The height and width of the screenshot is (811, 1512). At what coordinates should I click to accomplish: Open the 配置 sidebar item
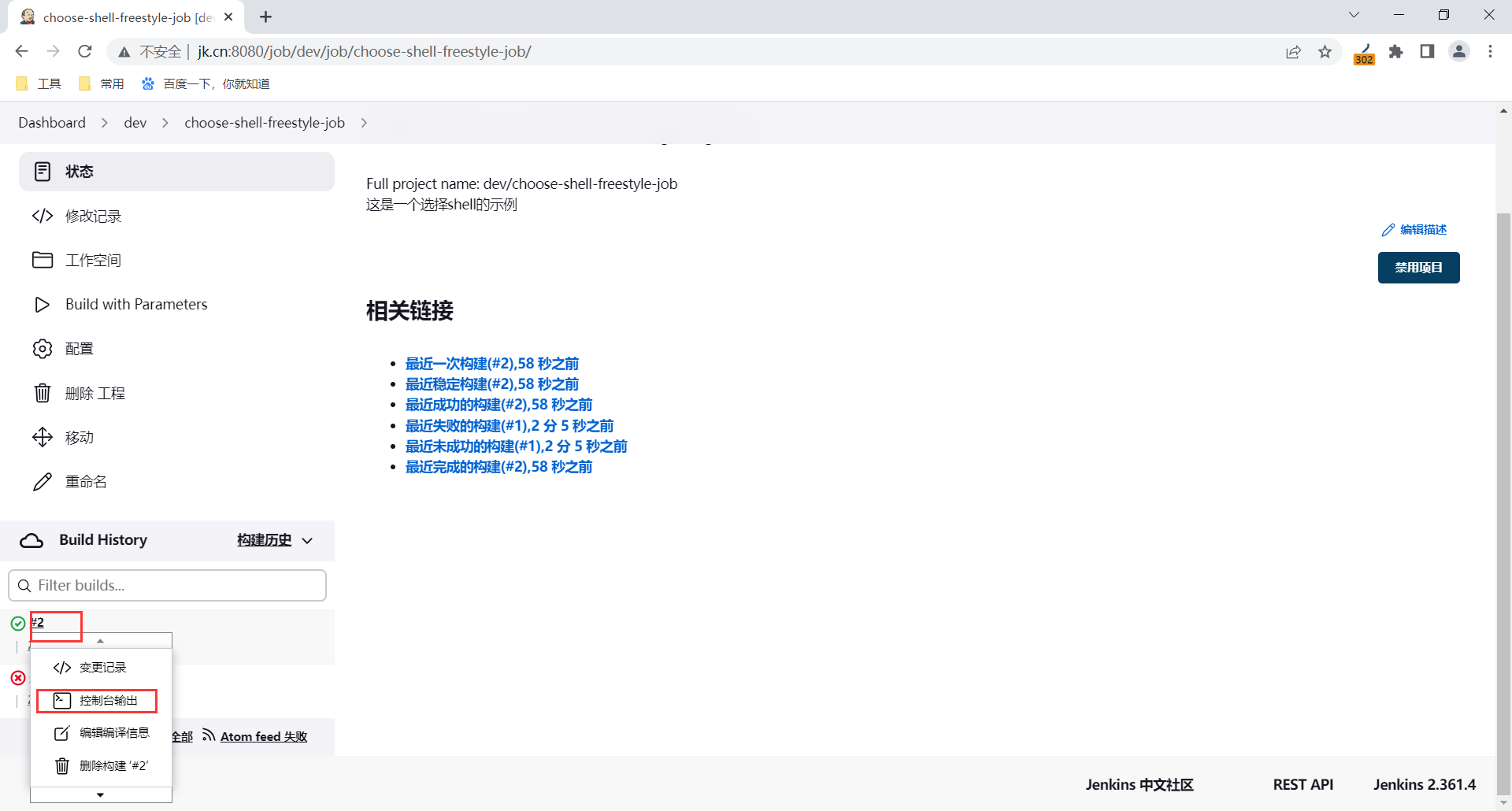coord(176,349)
